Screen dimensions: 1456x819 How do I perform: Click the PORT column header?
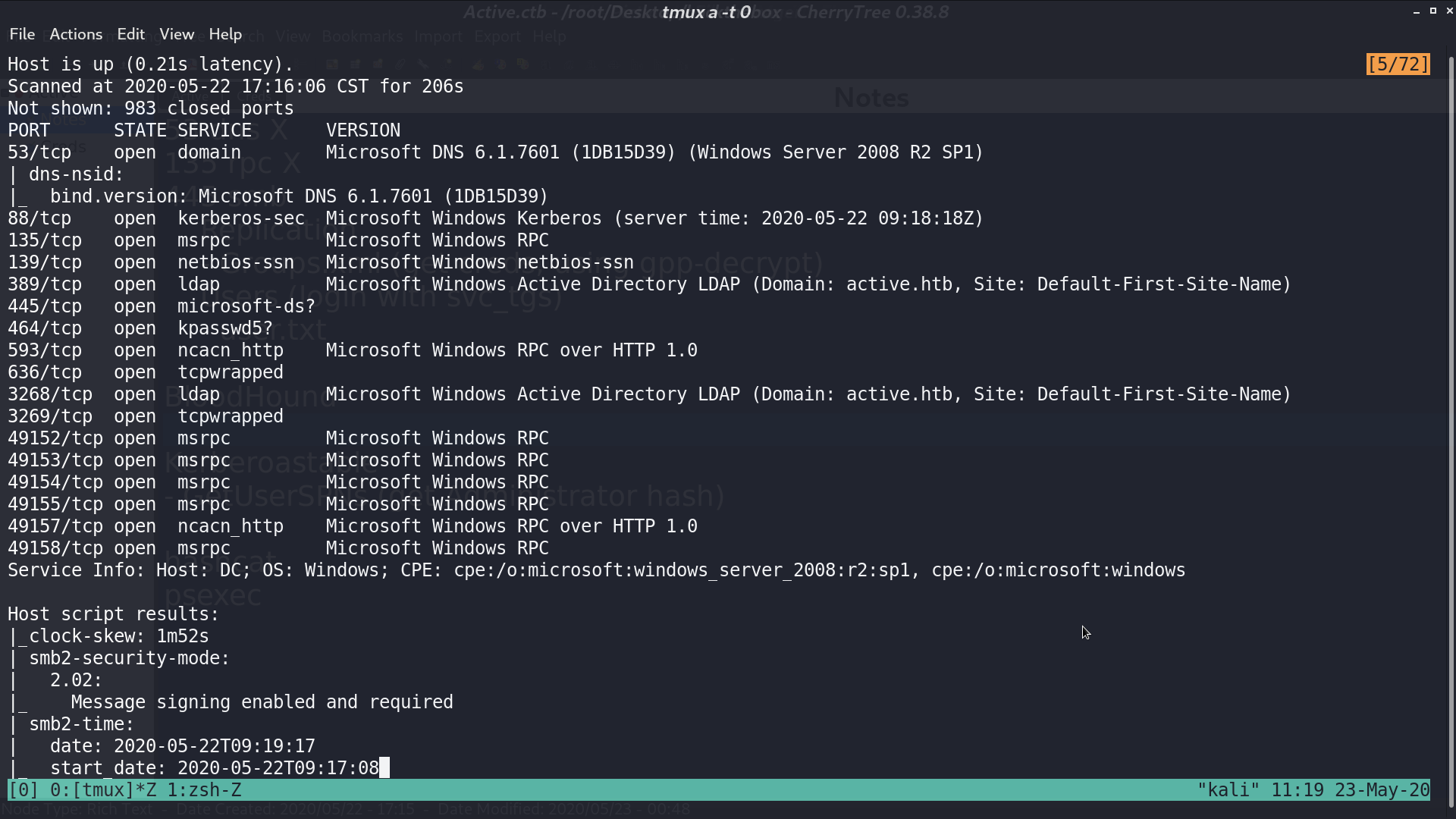click(x=29, y=130)
